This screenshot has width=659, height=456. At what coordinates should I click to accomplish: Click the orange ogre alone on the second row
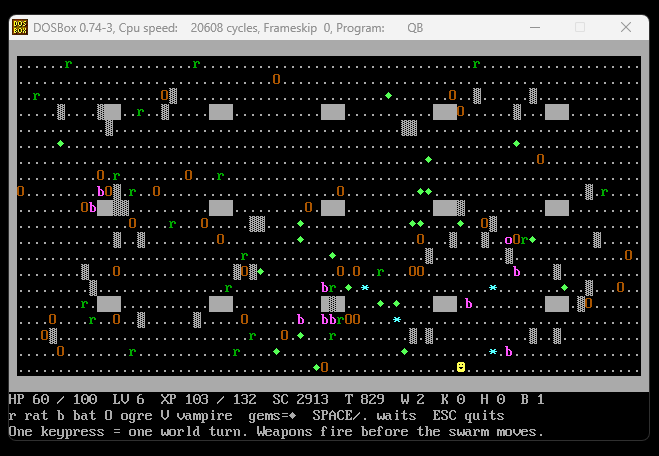(x=276, y=79)
